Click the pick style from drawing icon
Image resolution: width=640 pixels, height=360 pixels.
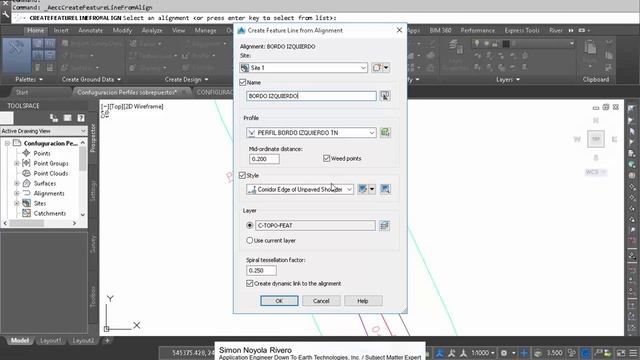coord(385,189)
